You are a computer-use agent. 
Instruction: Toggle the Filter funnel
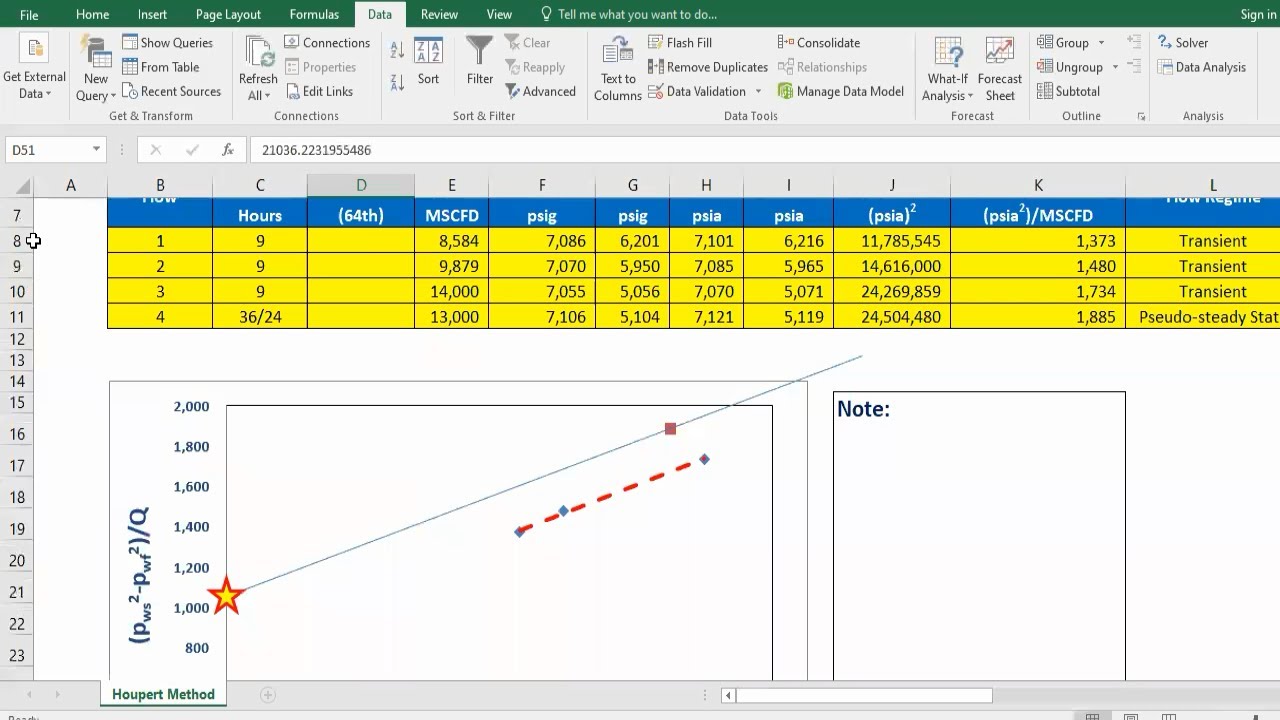480,63
